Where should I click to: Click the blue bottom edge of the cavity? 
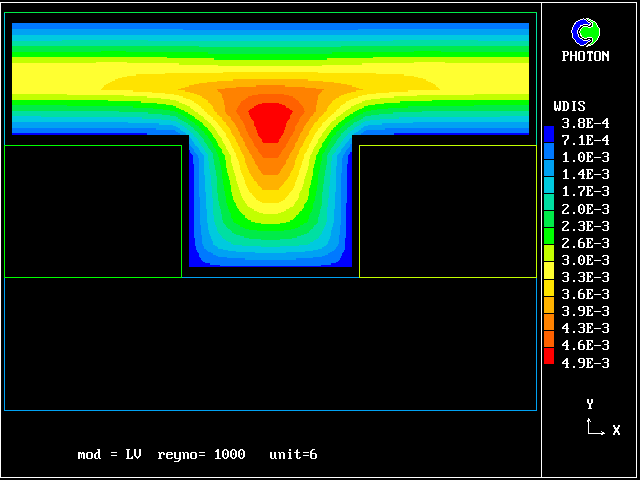point(270,262)
